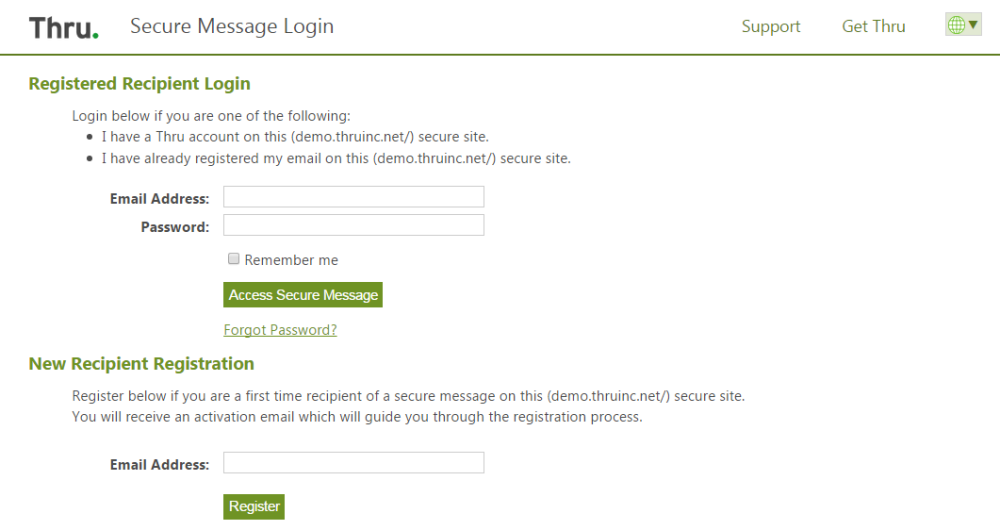This screenshot has width=1000, height=530.
Task: Click the Password: field label
Action: click(x=175, y=227)
